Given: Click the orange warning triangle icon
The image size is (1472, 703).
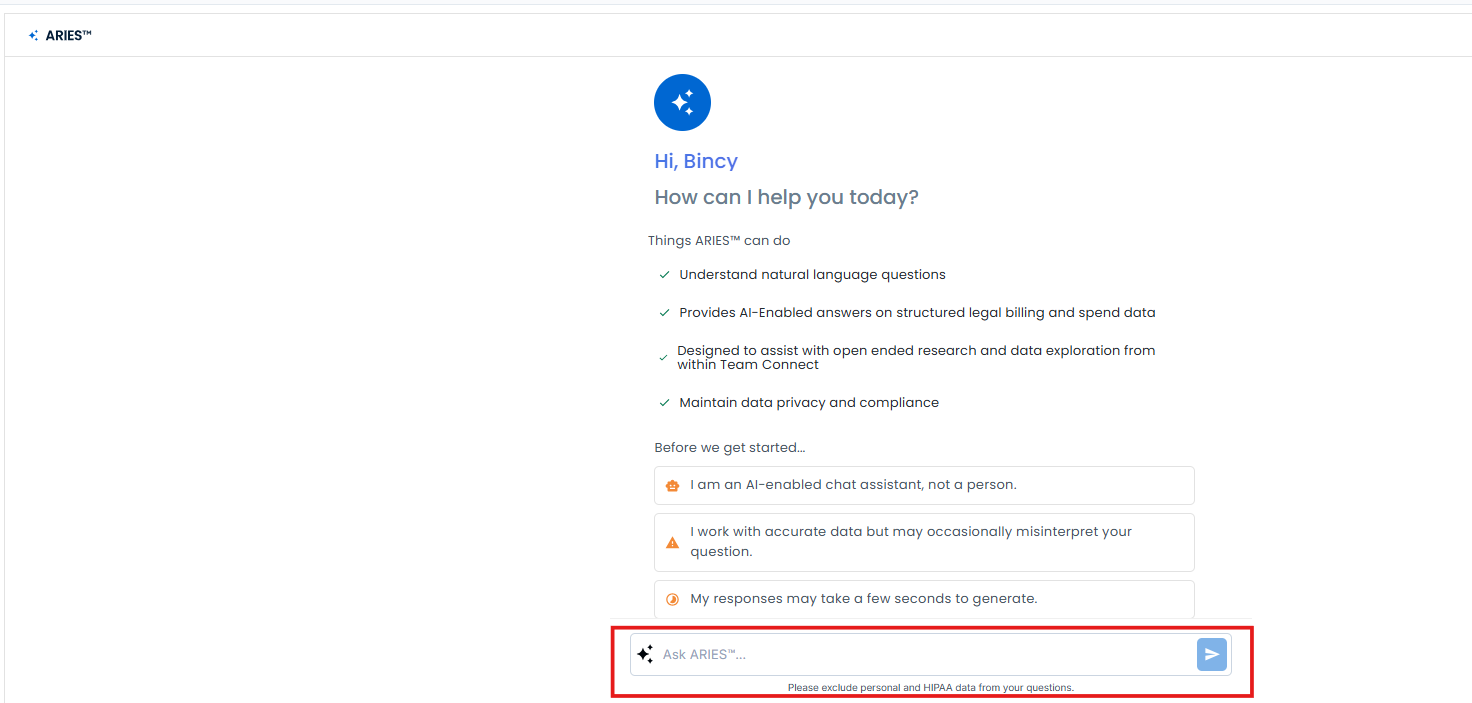Looking at the screenshot, I should 672,543.
